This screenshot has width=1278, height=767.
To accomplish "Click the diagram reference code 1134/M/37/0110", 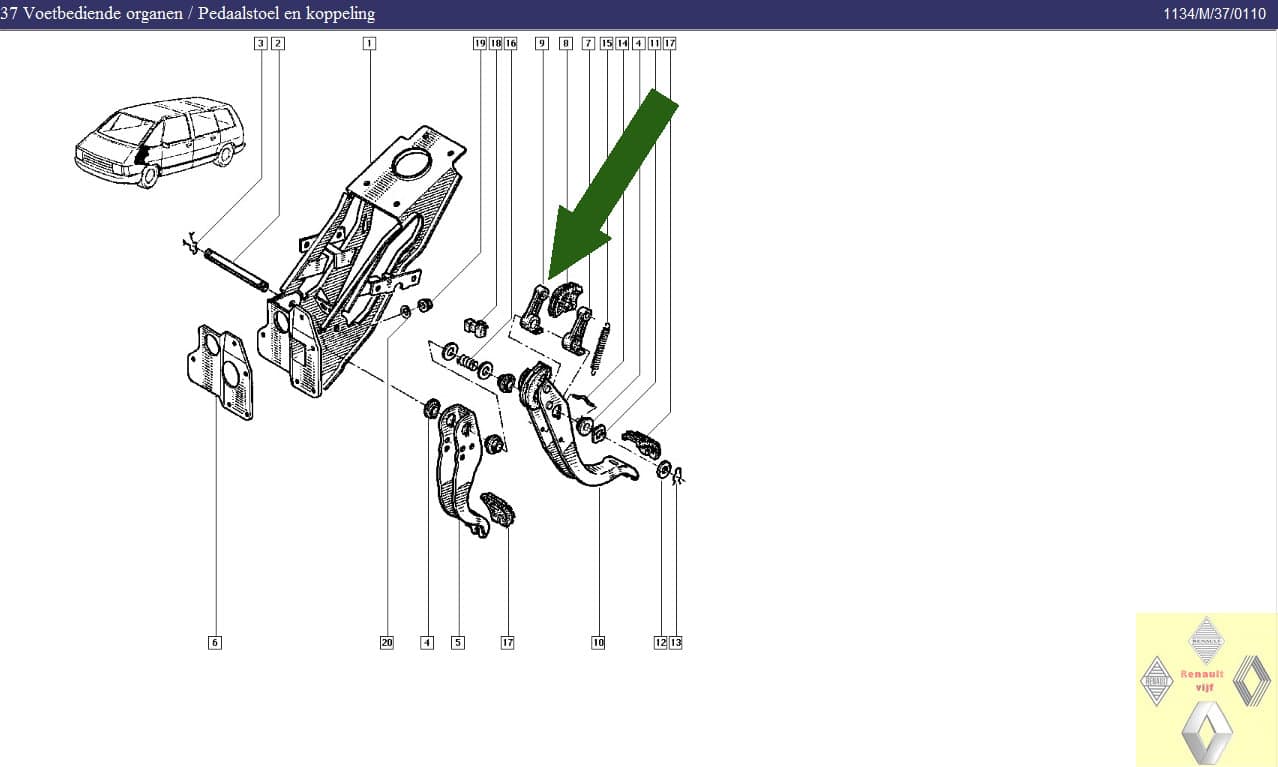I will [x=1214, y=14].
